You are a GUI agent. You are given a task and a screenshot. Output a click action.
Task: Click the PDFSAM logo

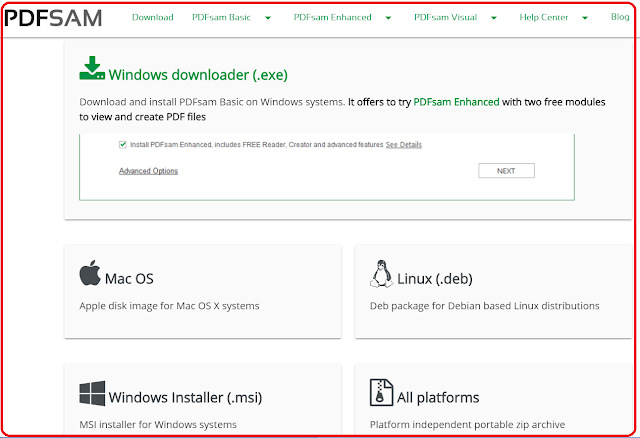pyautogui.click(x=53, y=18)
